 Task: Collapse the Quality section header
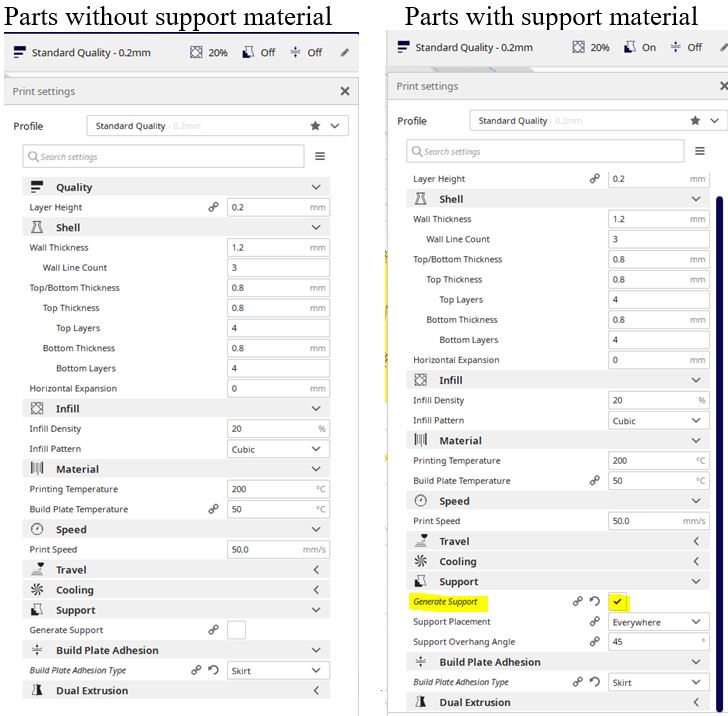(176, 187)
